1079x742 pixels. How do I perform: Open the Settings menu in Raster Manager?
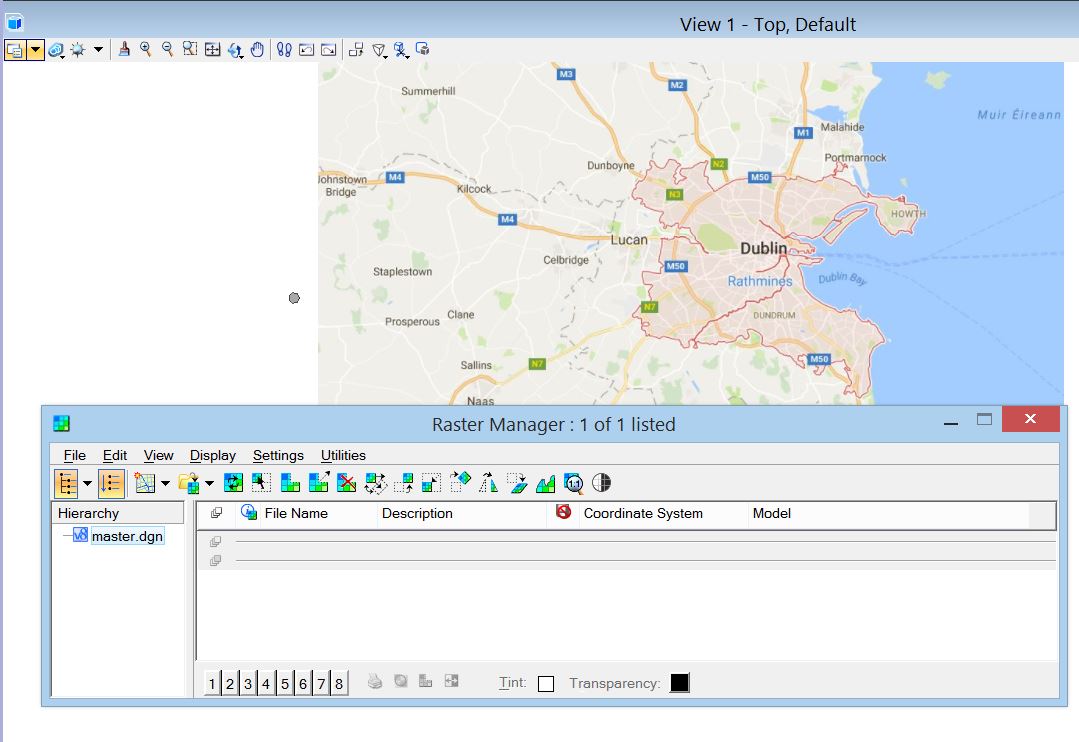tap(278, 456)
